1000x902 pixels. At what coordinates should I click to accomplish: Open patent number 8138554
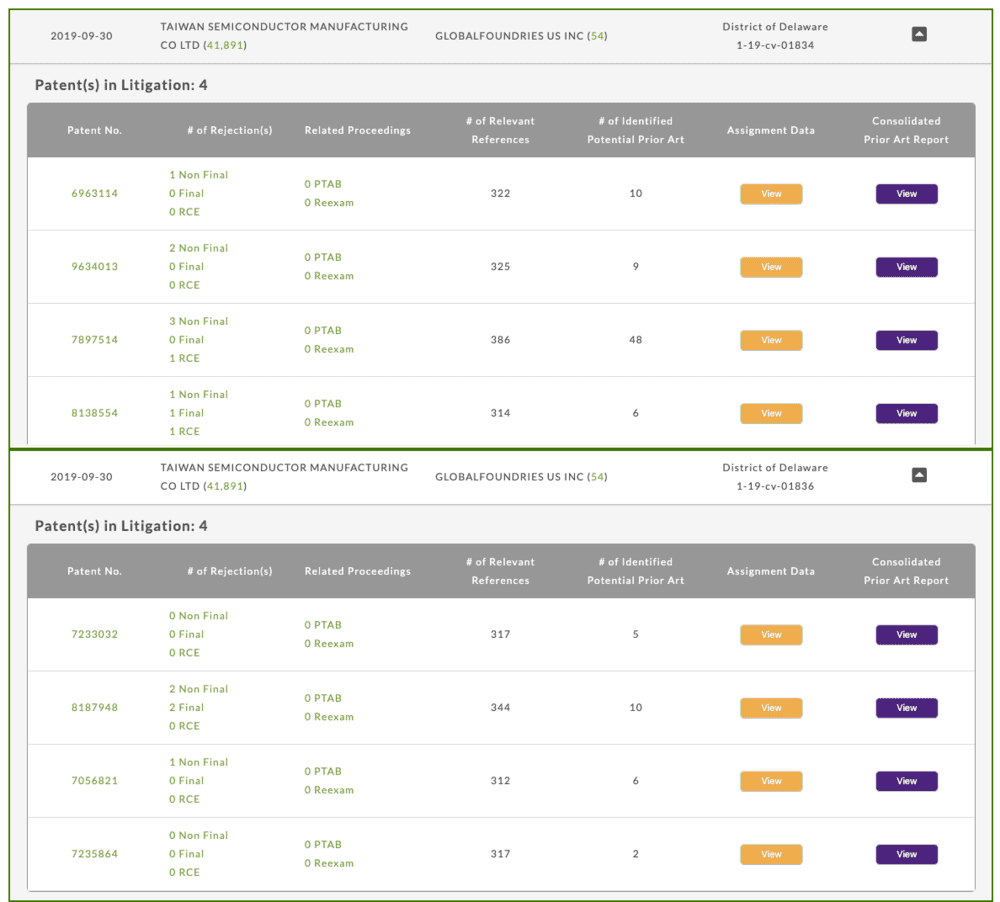coord(94,413)
